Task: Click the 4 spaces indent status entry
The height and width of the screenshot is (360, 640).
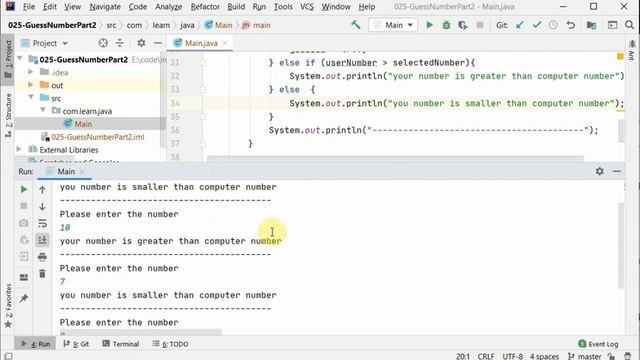Action: tap(544, 356)
